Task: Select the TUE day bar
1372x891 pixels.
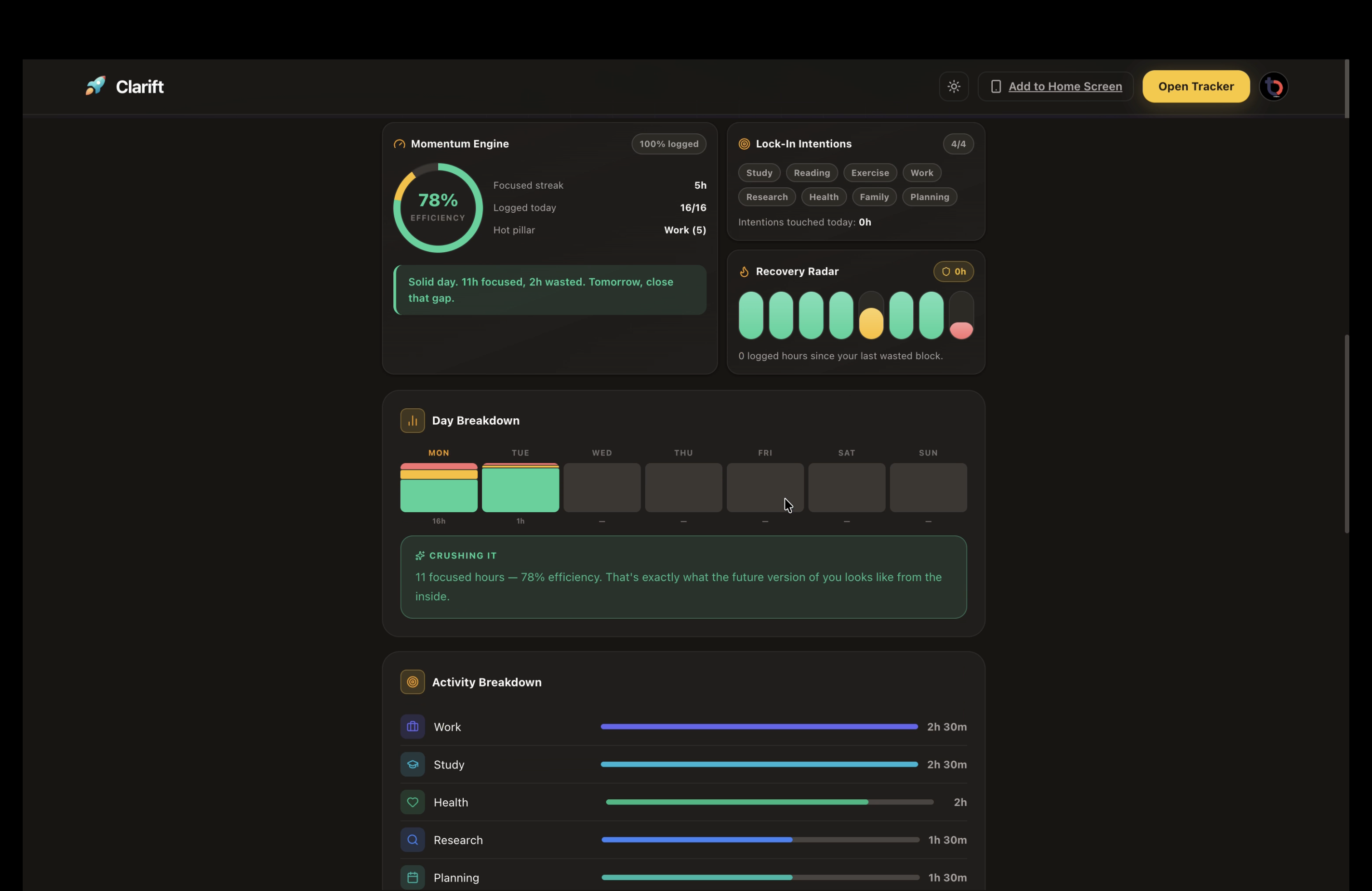Action: [520, 488]
